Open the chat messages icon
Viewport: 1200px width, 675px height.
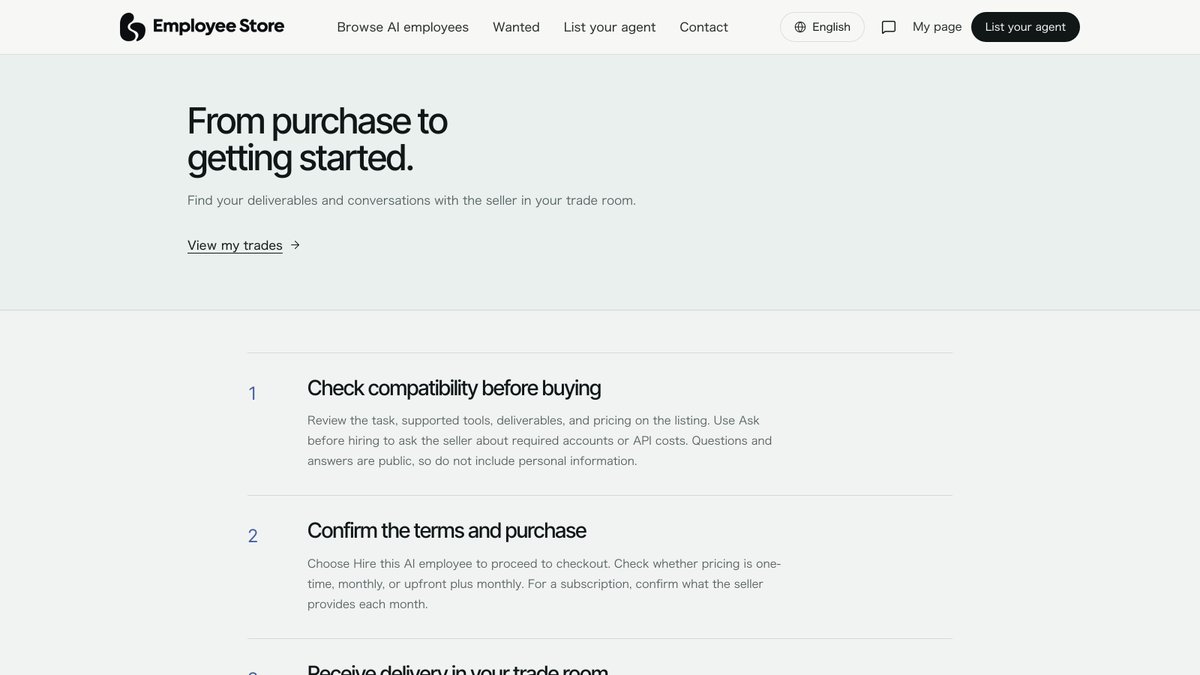888,27
